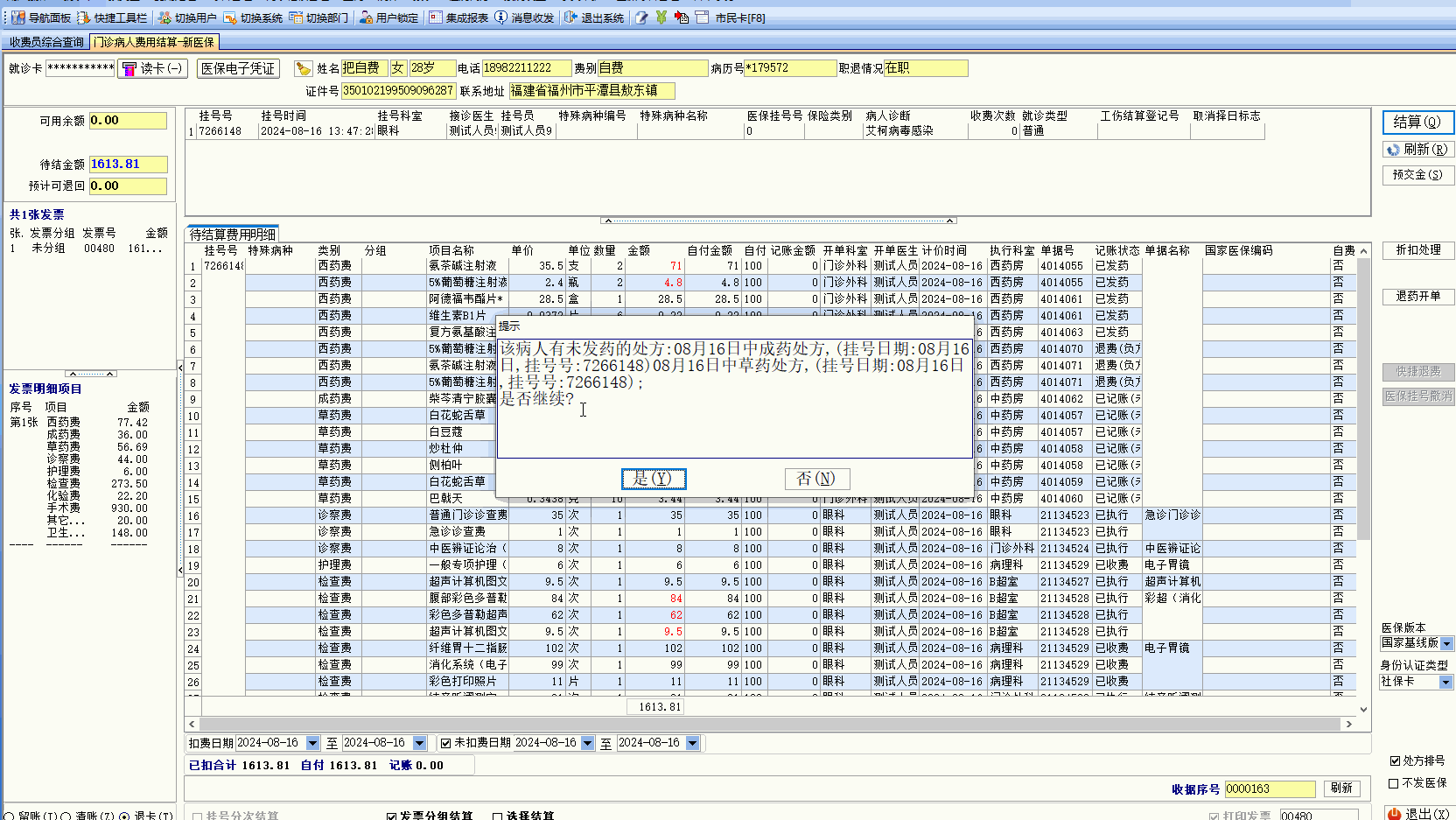The height and width of the screenshot is (820, 1456).
Task: Click the 切换部门 switch department icon
Action: tap(296, 18)
